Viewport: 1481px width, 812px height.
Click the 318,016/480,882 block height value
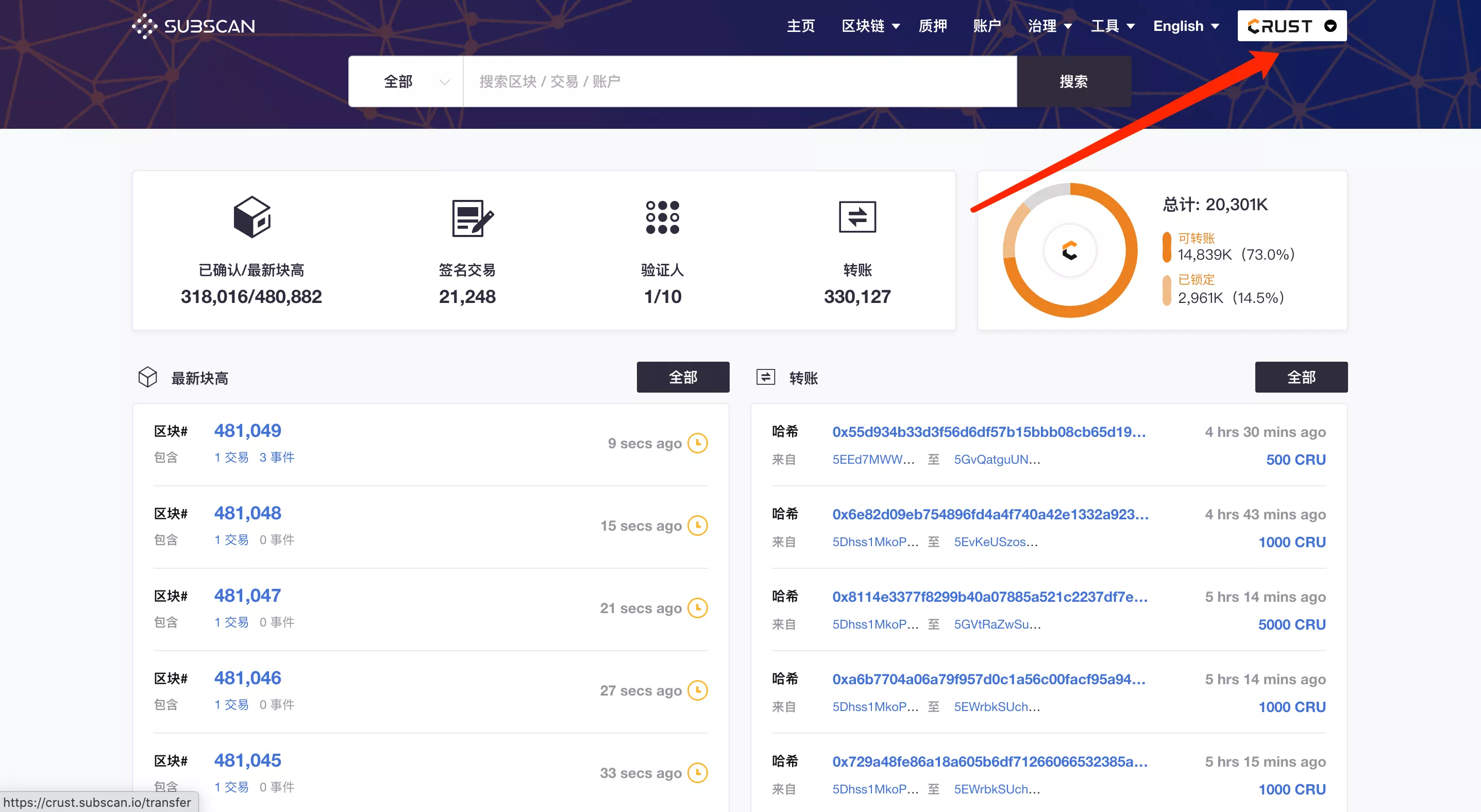click(251, 297)
